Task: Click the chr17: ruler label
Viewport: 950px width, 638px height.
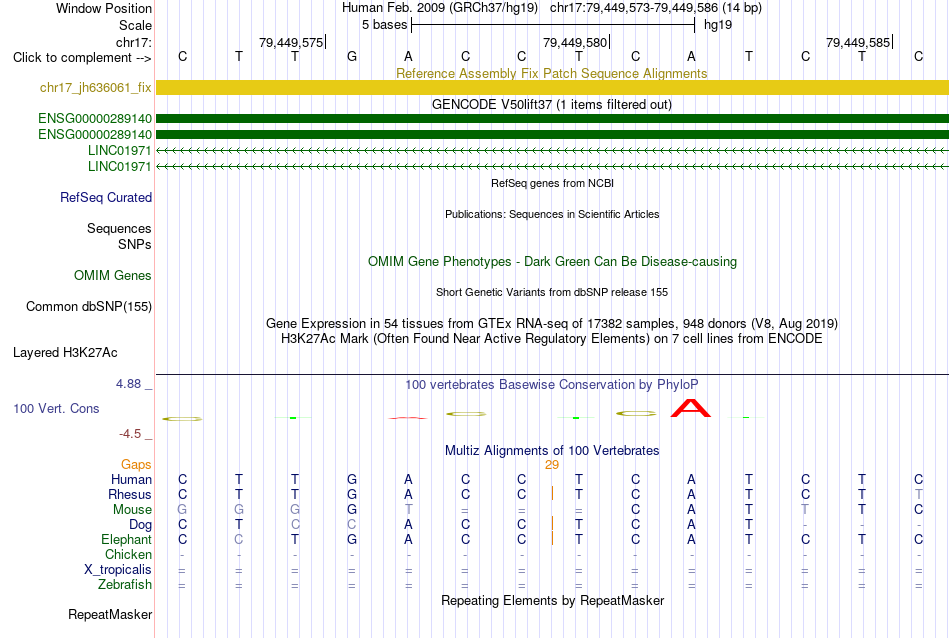Action: (134, 42)
